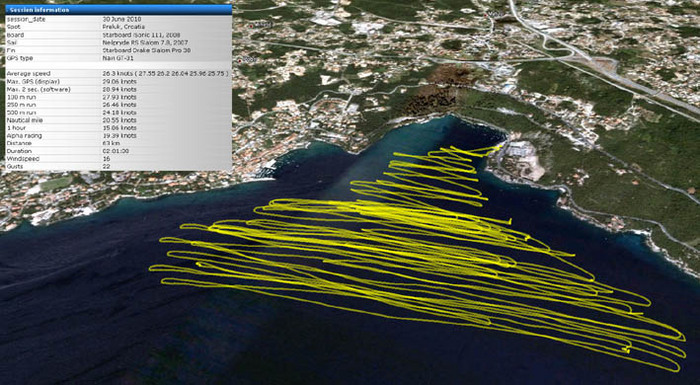700x385 pixels.
Task: Select the red town marker beside the info panel's Spot row
Action: pyautogui.click(x=251, y=26)
